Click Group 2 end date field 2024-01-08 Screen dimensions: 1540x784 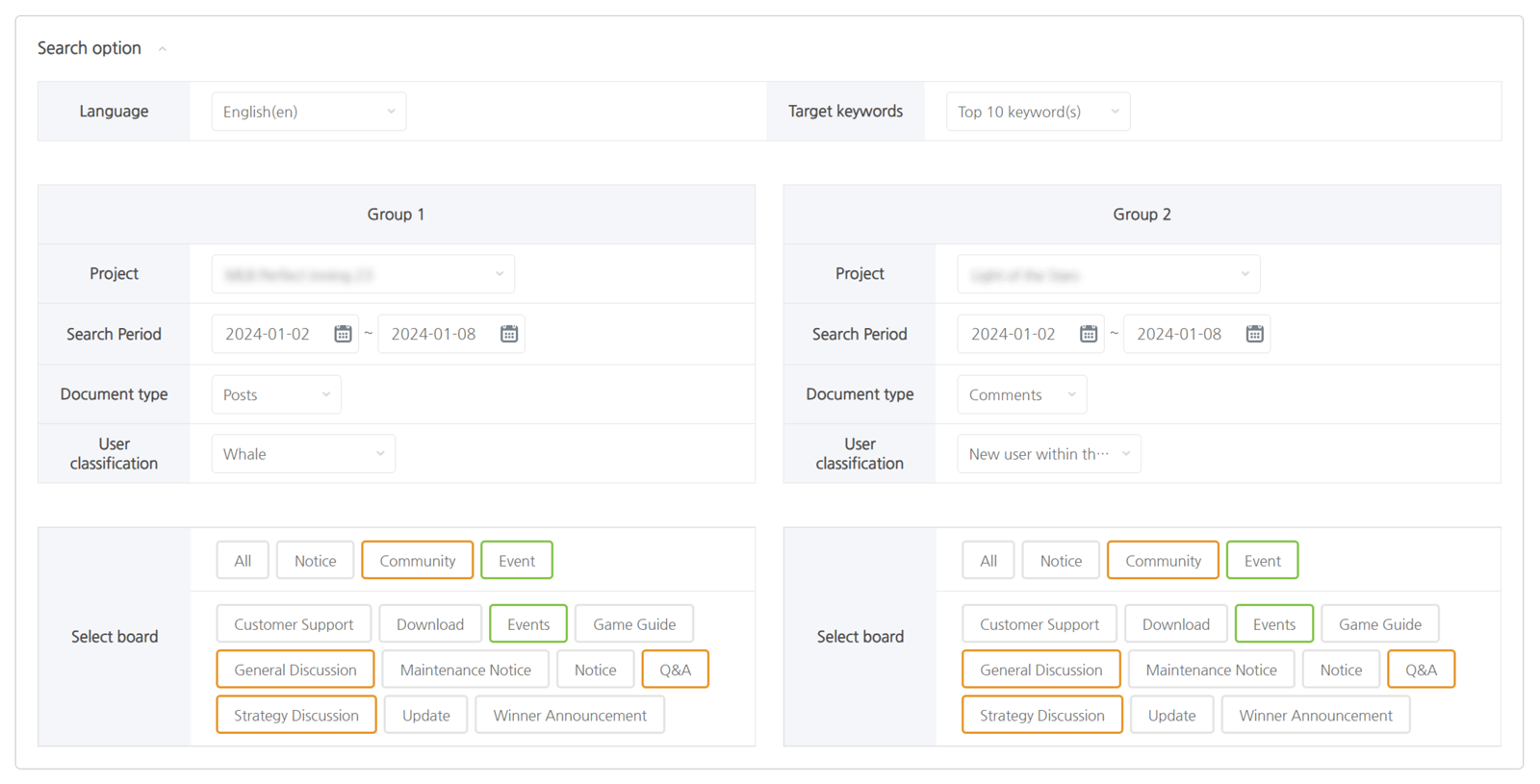click(x=1179, y=334)
